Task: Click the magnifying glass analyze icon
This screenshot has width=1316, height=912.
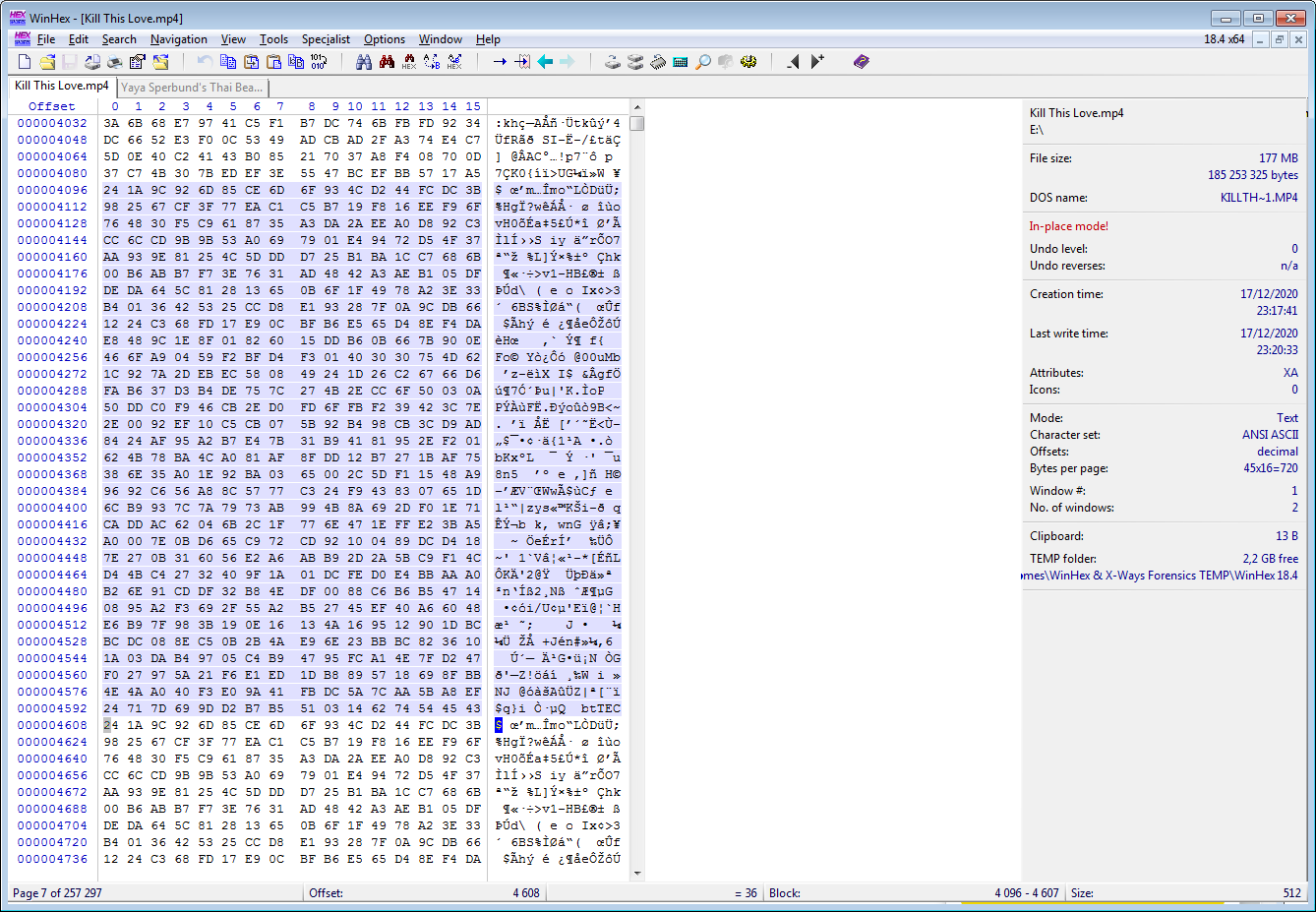Action: [703, 62]
